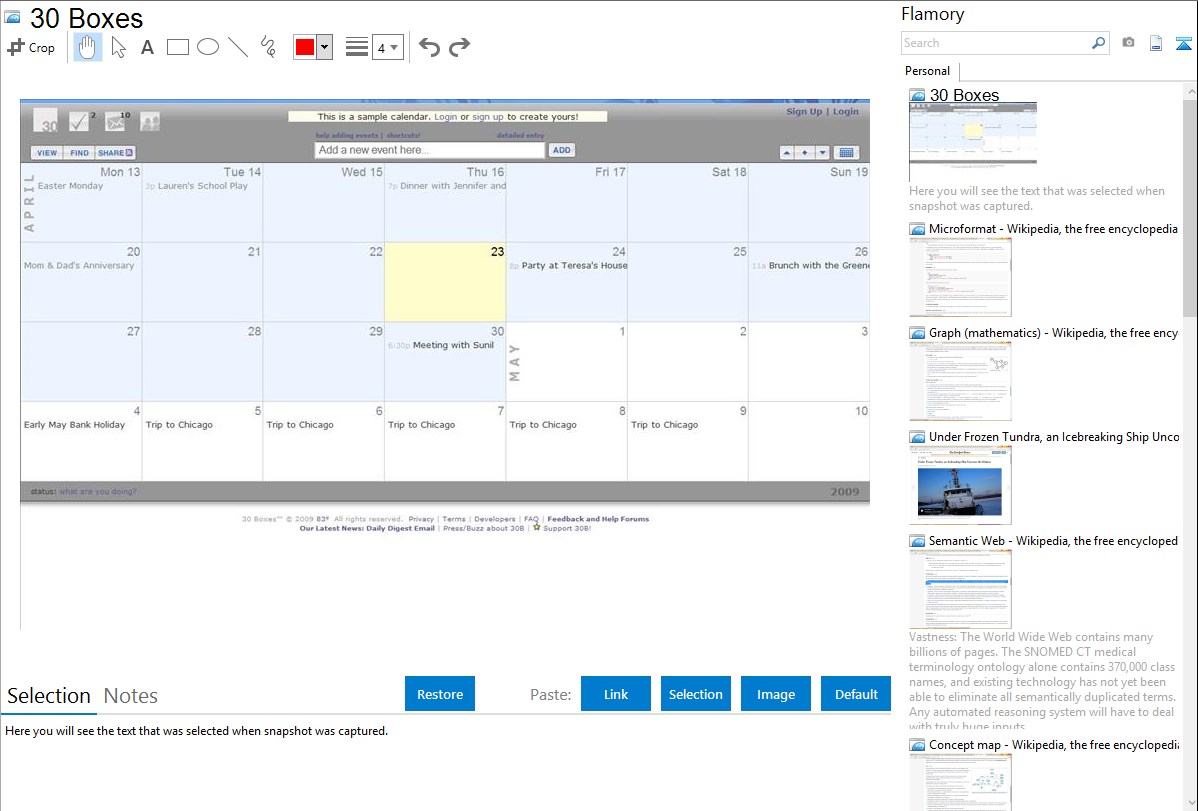Click the calendar up arrow button

coord(786,153)
